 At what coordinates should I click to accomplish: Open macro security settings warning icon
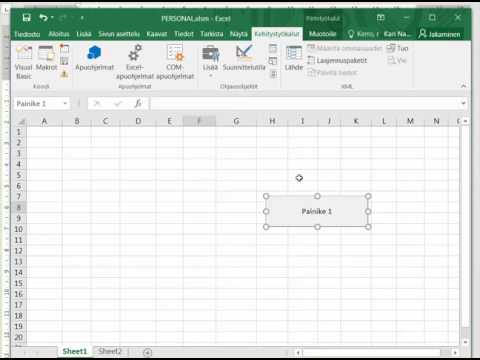tap(64, 74)
